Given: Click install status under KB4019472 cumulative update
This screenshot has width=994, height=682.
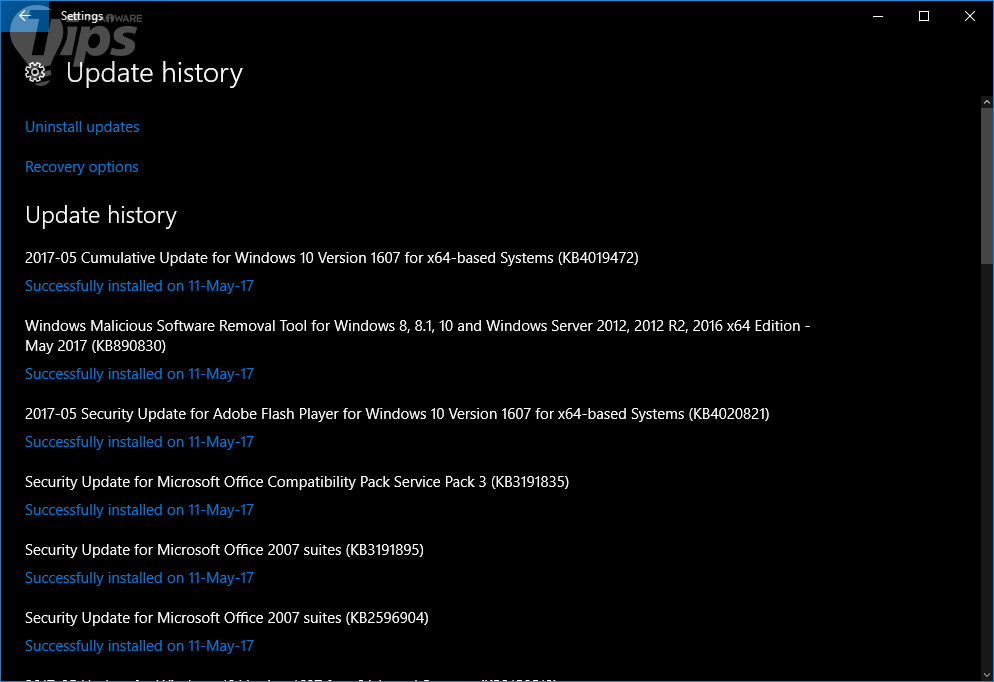Looking at the screenshot, I should click(139, 286).
